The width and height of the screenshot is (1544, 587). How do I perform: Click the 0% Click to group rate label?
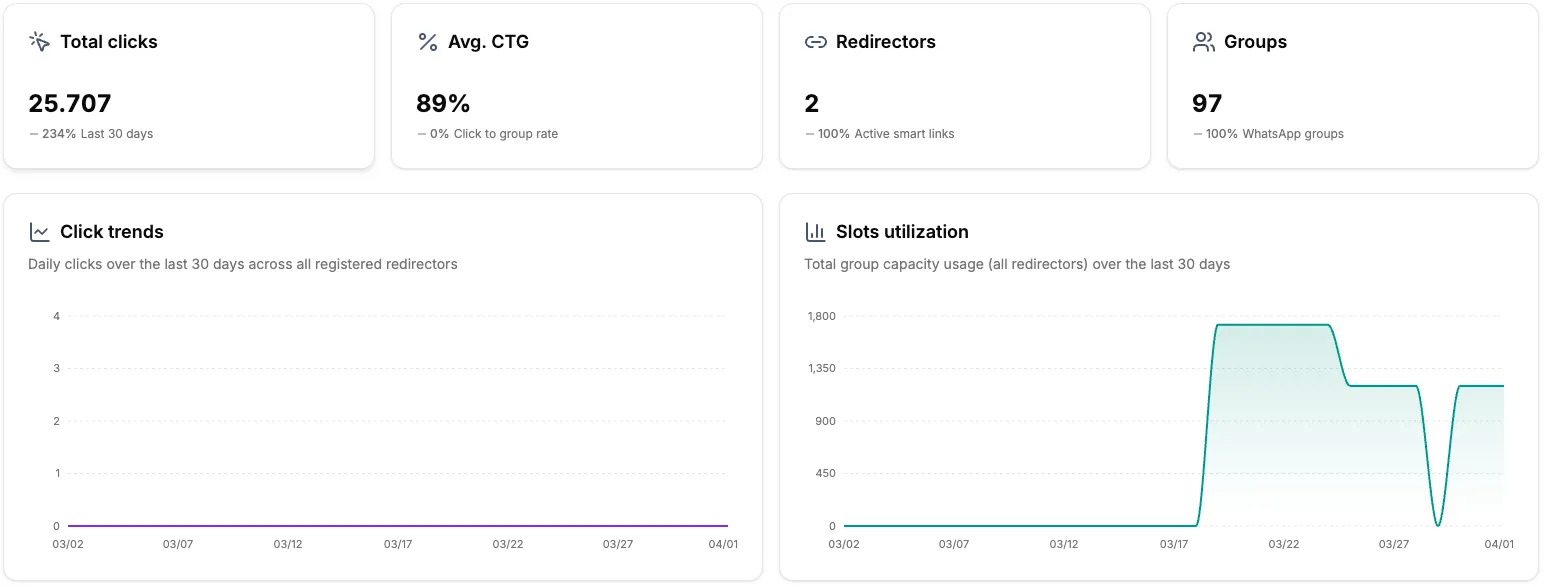[495, 133]
